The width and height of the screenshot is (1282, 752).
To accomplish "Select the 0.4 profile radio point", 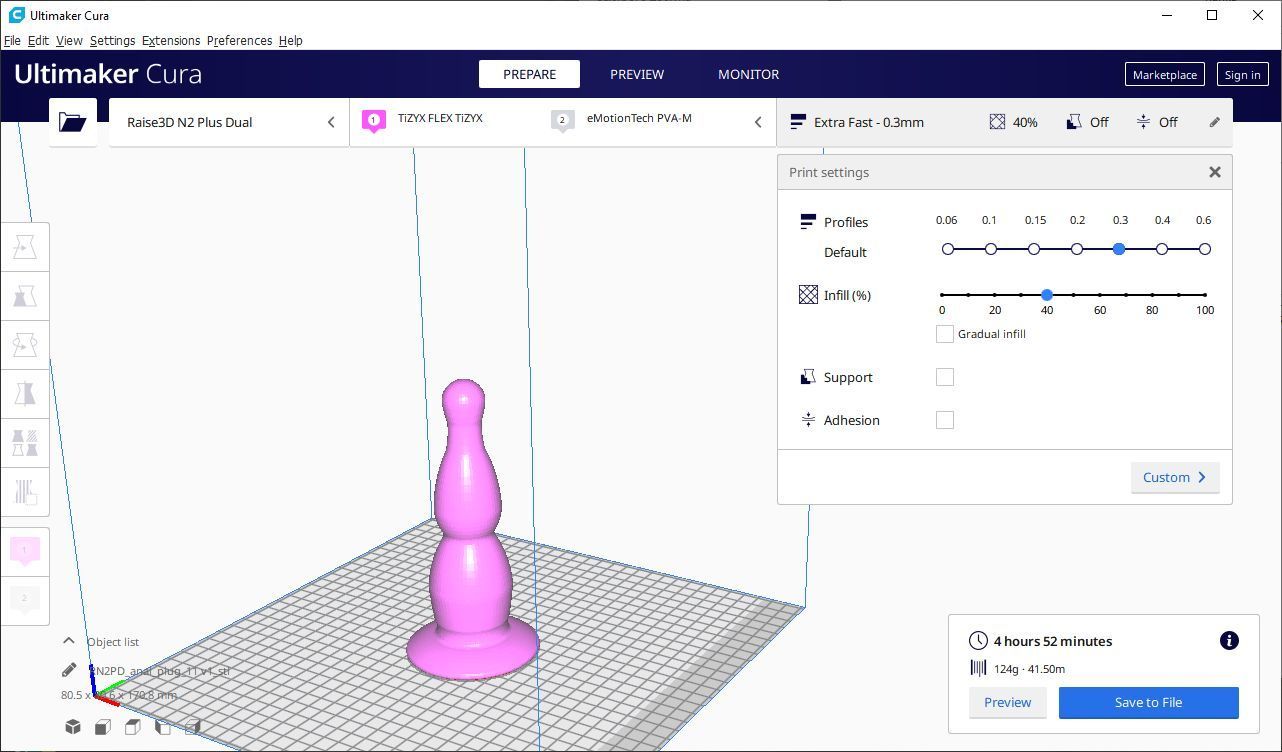I will pos(1162,249).
